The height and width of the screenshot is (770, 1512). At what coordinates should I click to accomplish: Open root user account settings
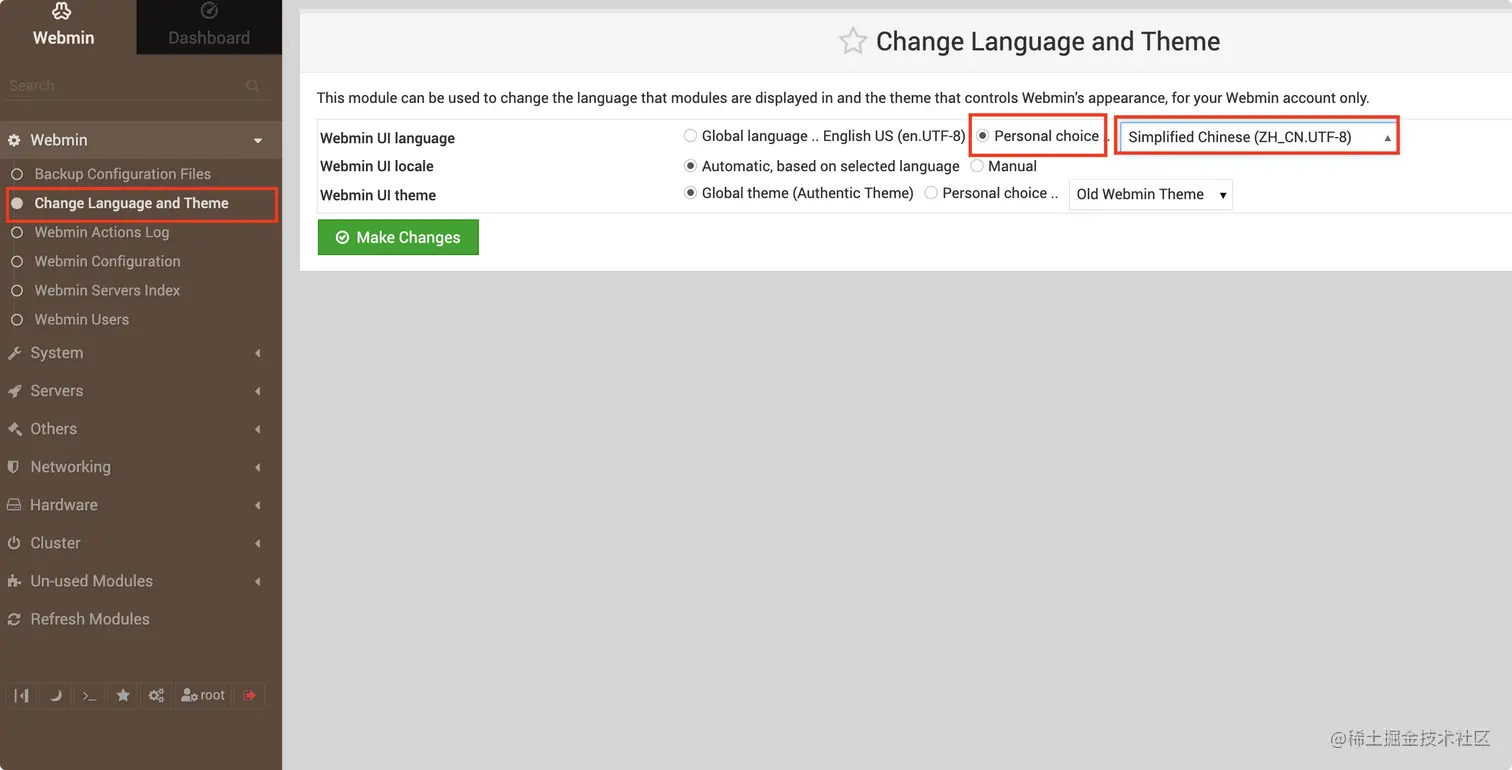pyautogui.click(x=203, y=695)
